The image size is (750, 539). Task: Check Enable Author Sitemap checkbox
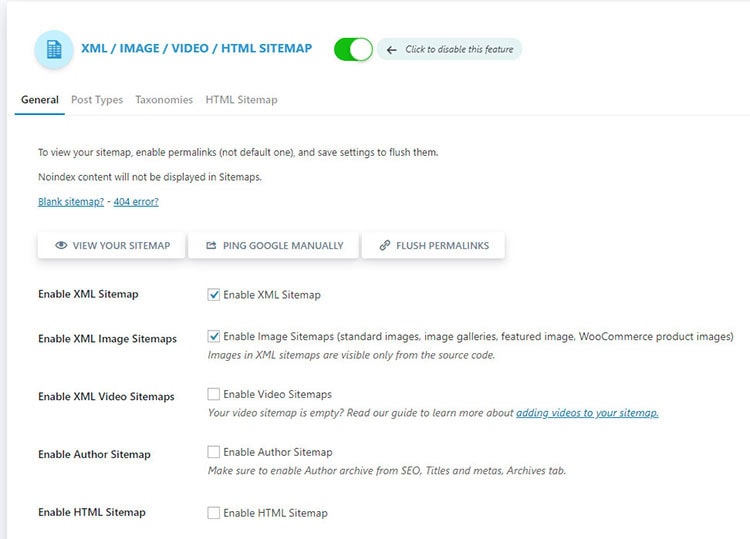coord(213,452)
